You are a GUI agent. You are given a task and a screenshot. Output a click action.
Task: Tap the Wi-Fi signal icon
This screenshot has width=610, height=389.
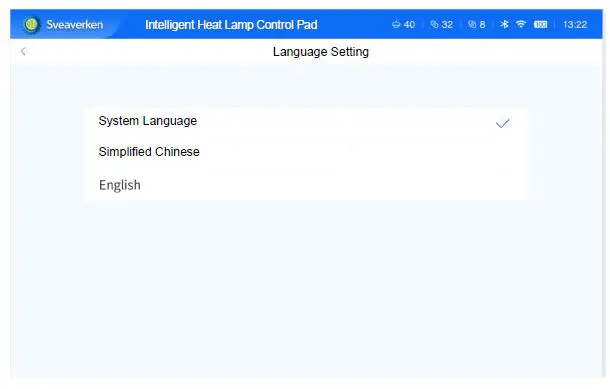tap(521, 24)
